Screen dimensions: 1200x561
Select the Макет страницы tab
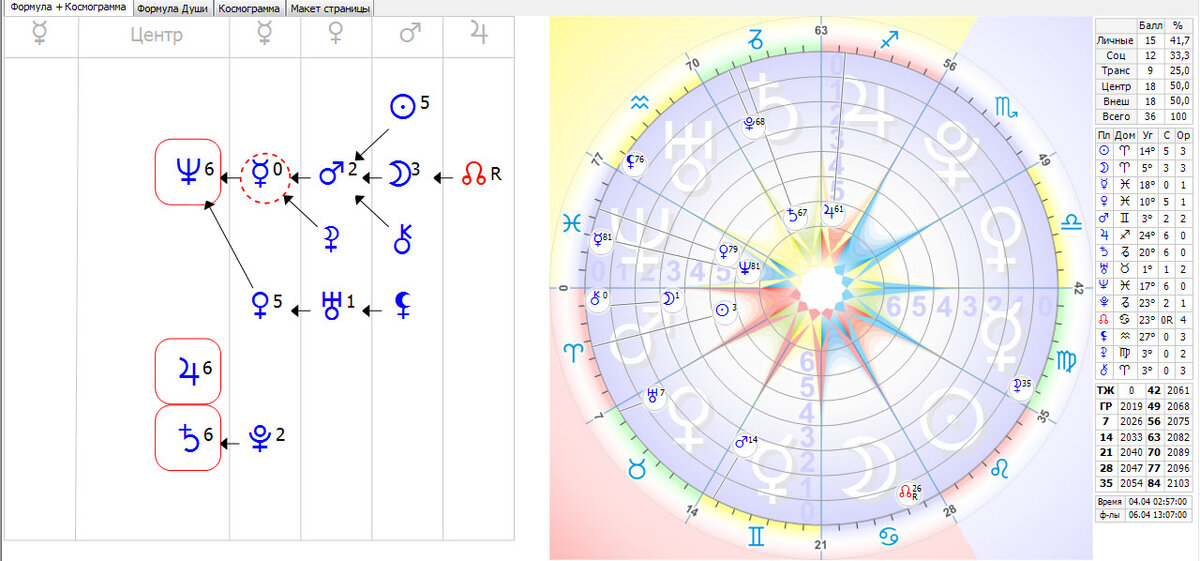point(330,8)
